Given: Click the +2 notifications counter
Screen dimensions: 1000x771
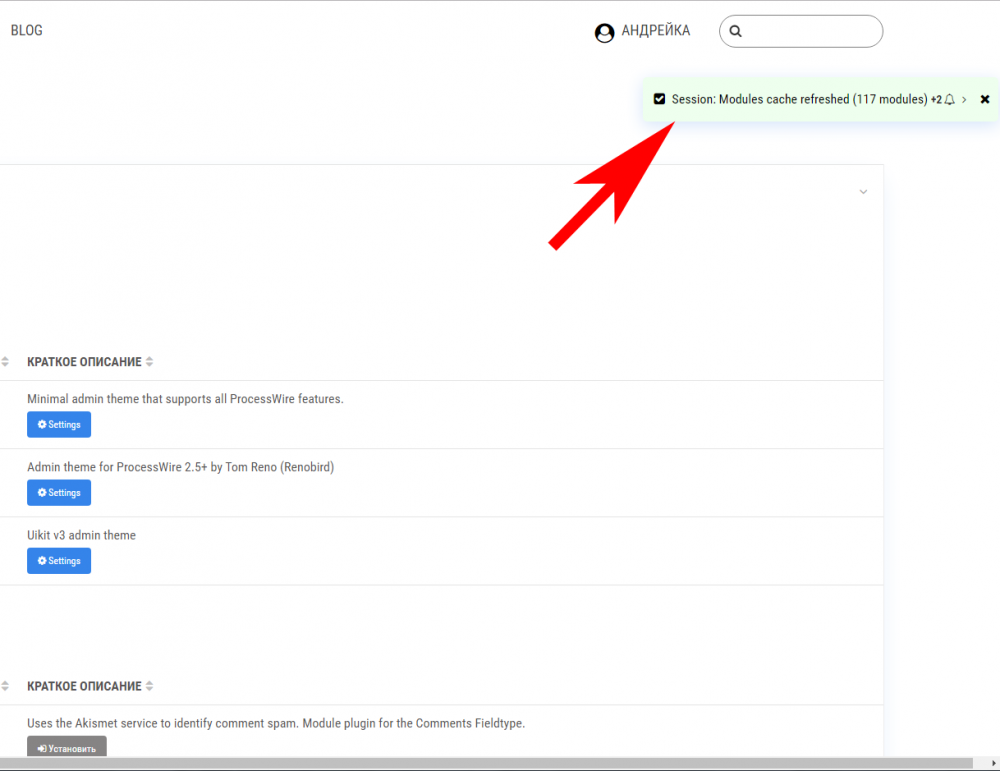Looking at the screenshot, I should (936, 100).
